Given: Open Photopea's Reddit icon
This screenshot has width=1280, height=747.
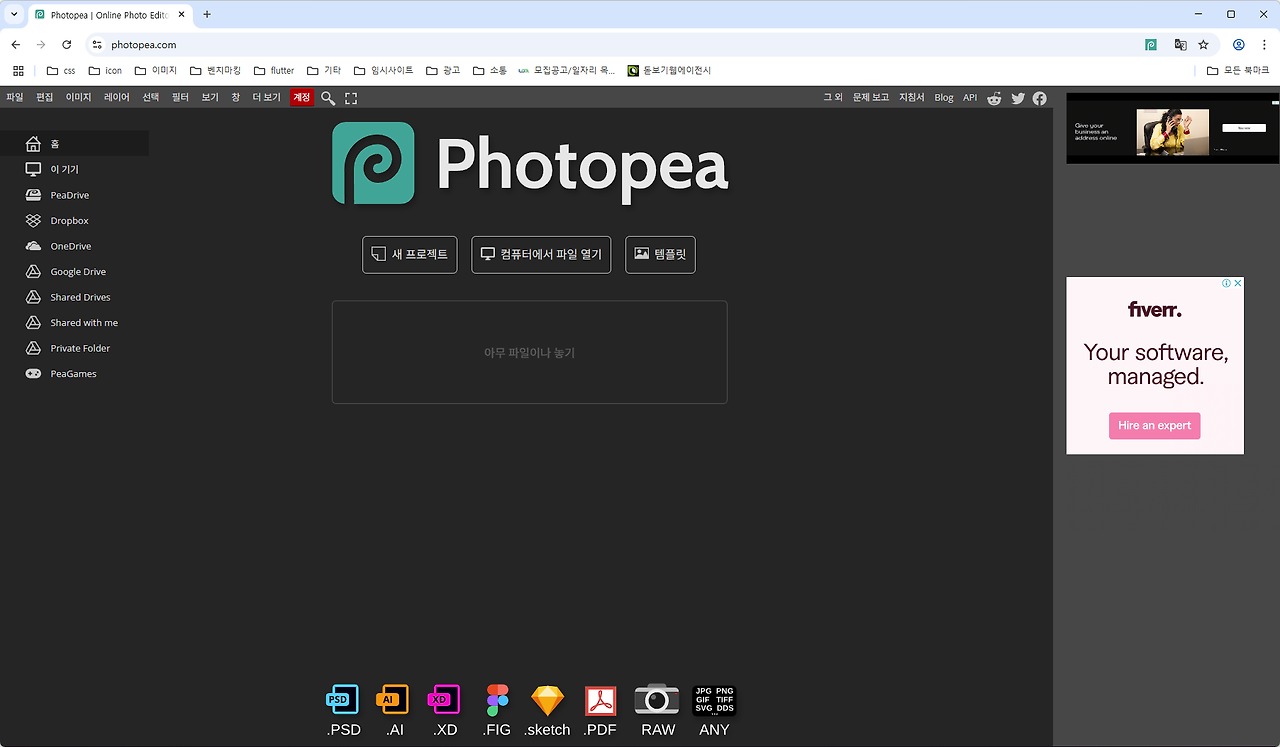Looking at the screenshot, I should [x=994, y=98].
